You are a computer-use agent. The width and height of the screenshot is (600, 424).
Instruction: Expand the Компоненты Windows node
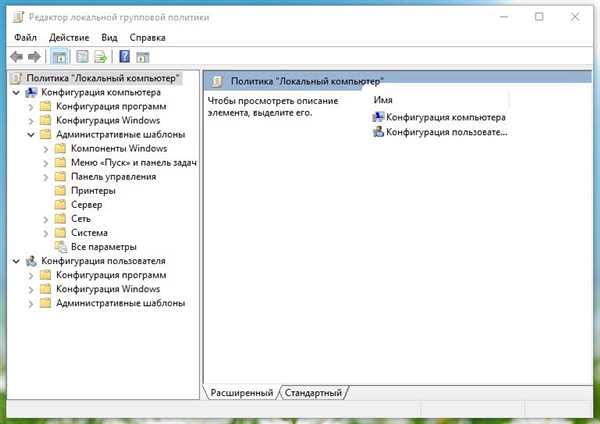point(46,149)
